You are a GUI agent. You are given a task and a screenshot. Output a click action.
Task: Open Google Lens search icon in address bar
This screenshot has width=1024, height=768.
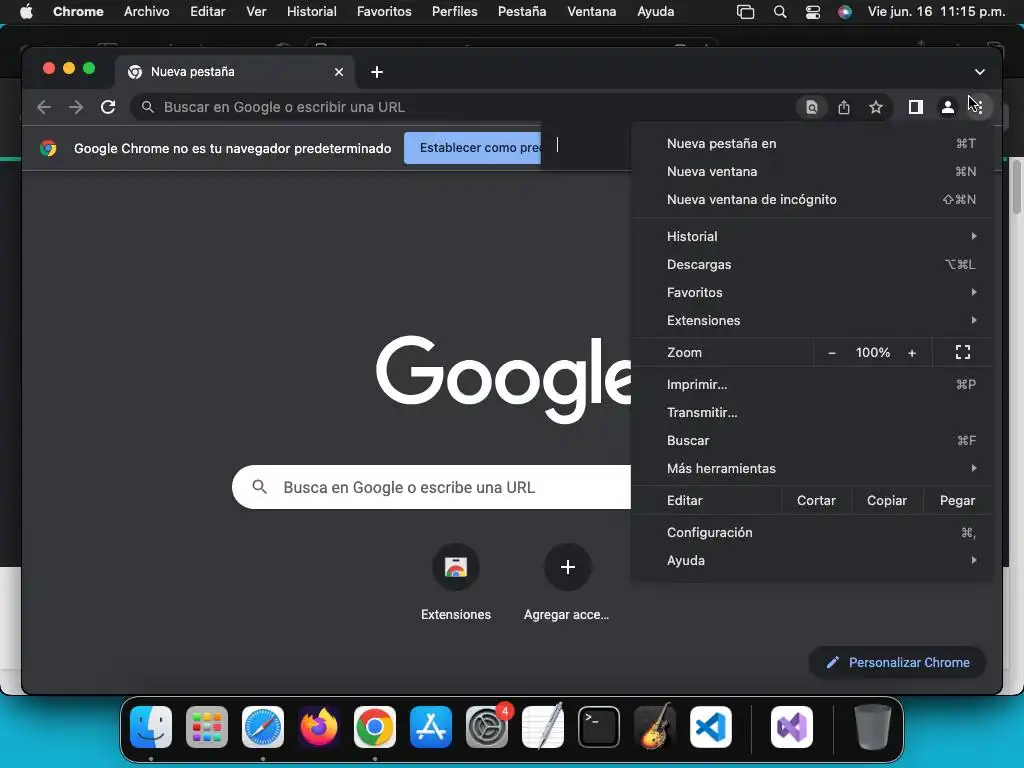[811, 107]
